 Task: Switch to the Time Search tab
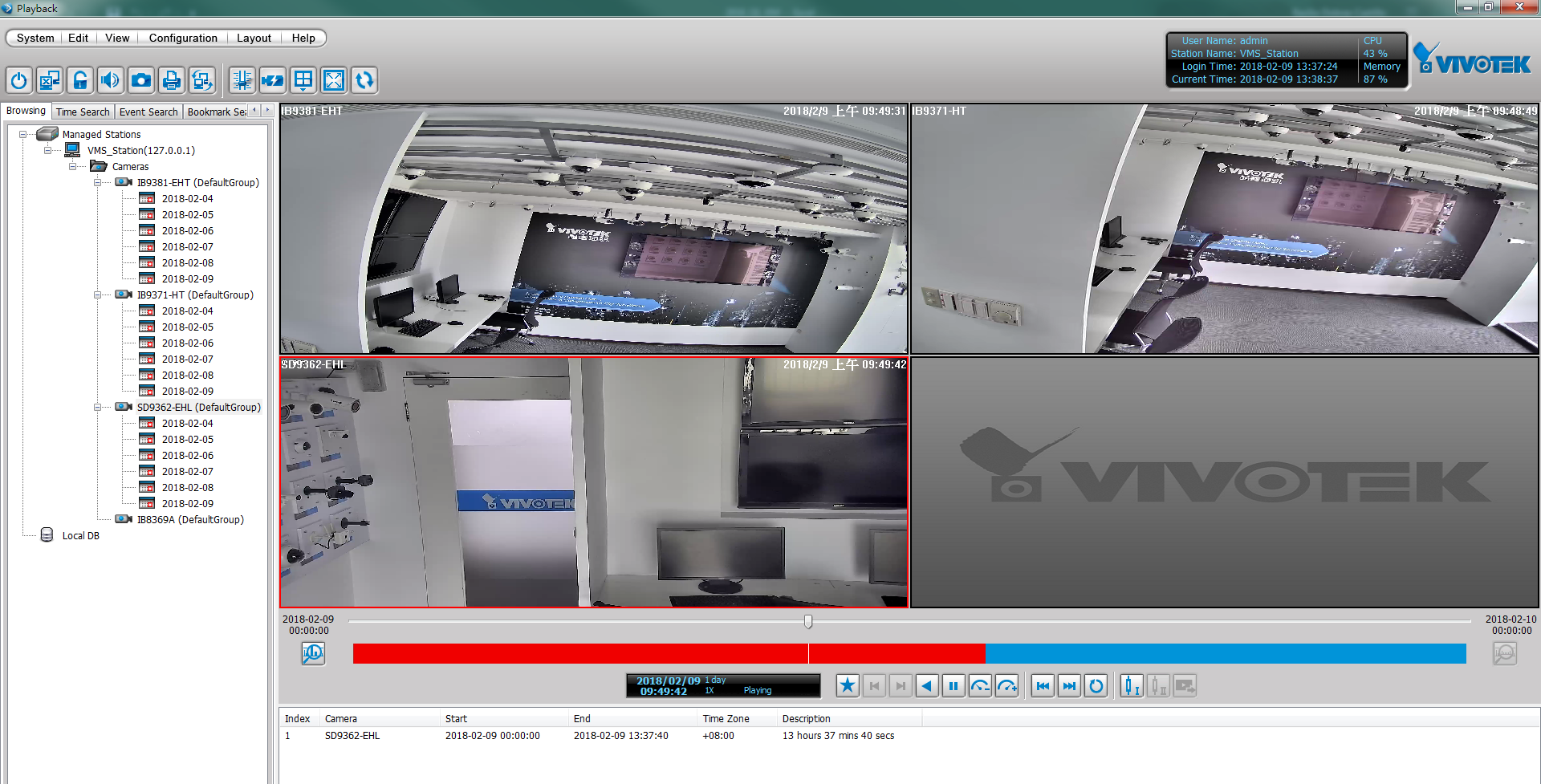click(x=83, y=112)
